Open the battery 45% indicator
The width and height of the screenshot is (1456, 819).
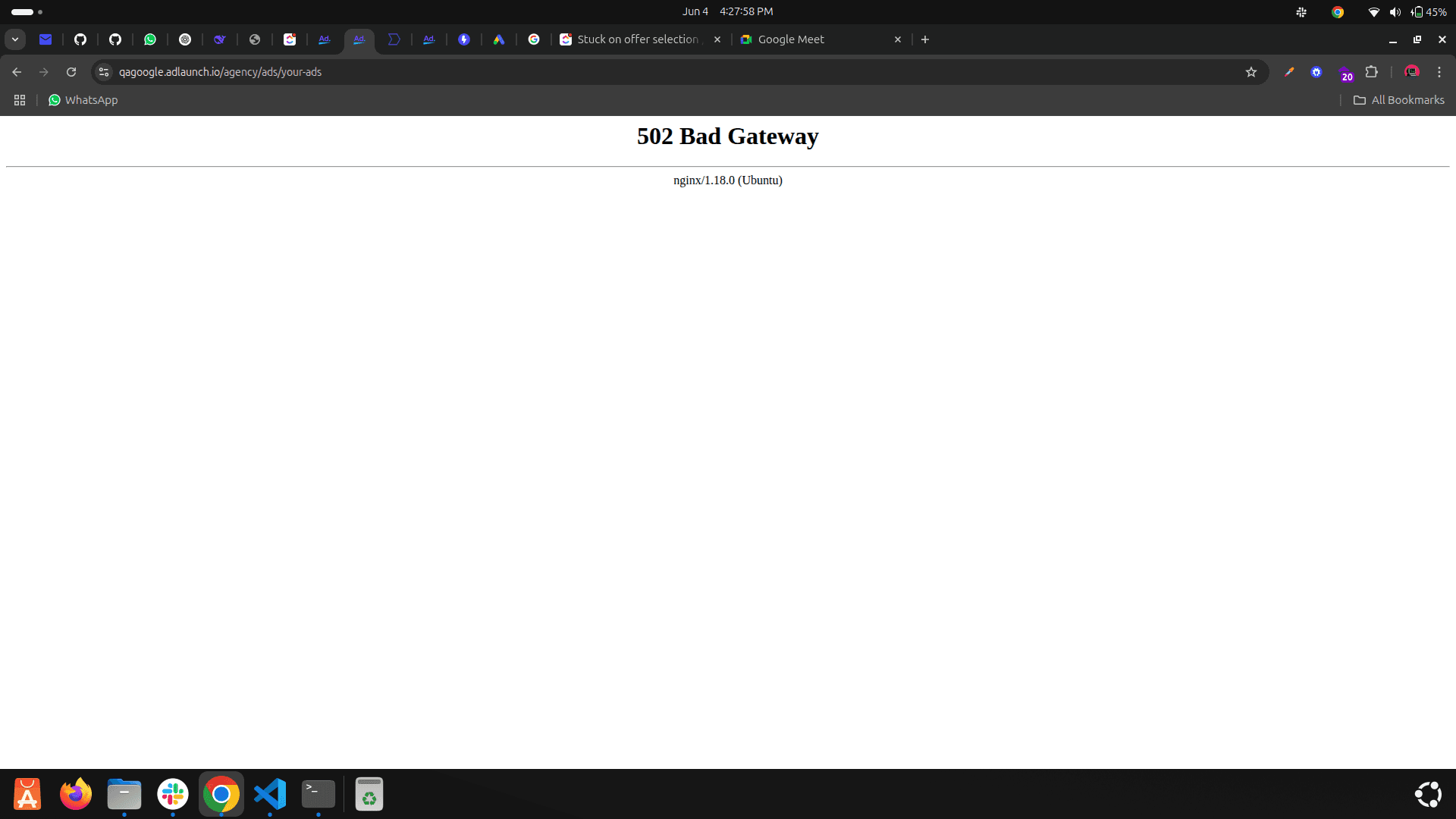[x=1429, y=11]
